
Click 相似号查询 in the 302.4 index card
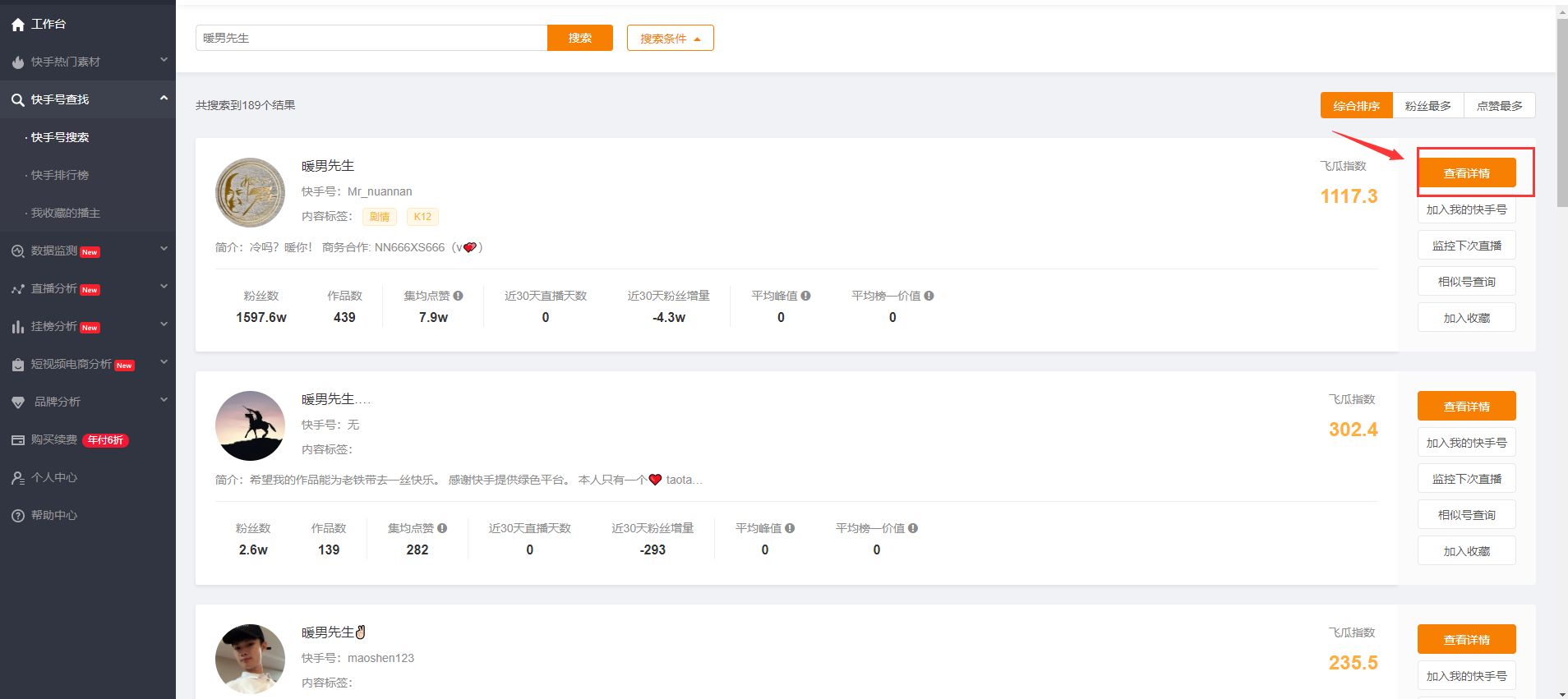(1467, 515)
